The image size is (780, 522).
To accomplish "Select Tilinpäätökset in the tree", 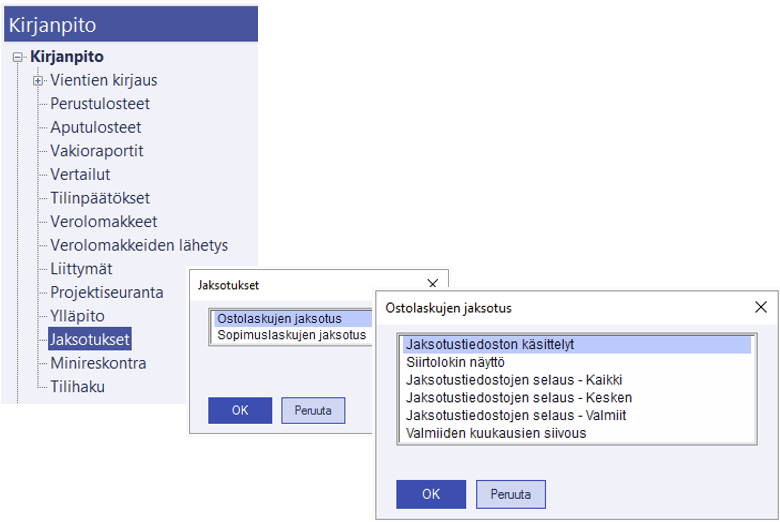I will (100, 198).
